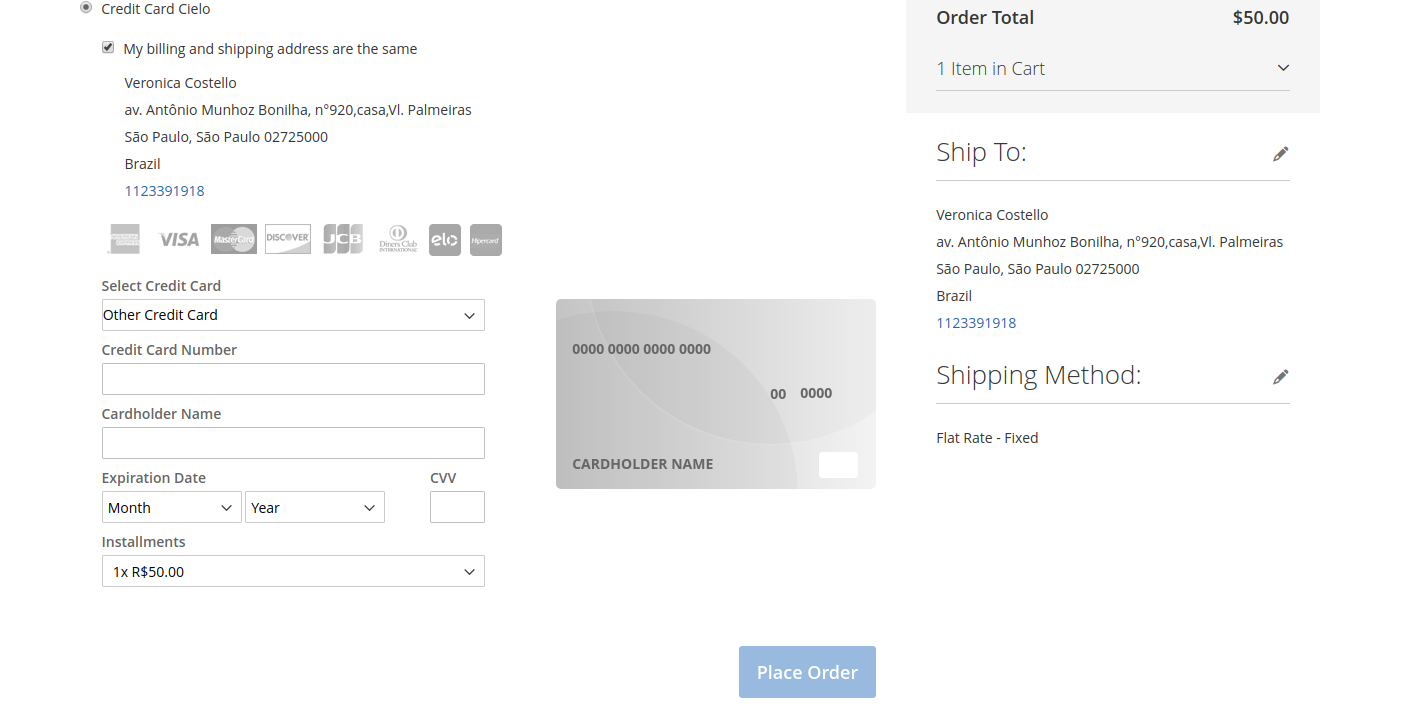Image resolution: width=1405 pixels, height=706 pixels.
Task: Click the Hipercard logo
Action: 486,240
